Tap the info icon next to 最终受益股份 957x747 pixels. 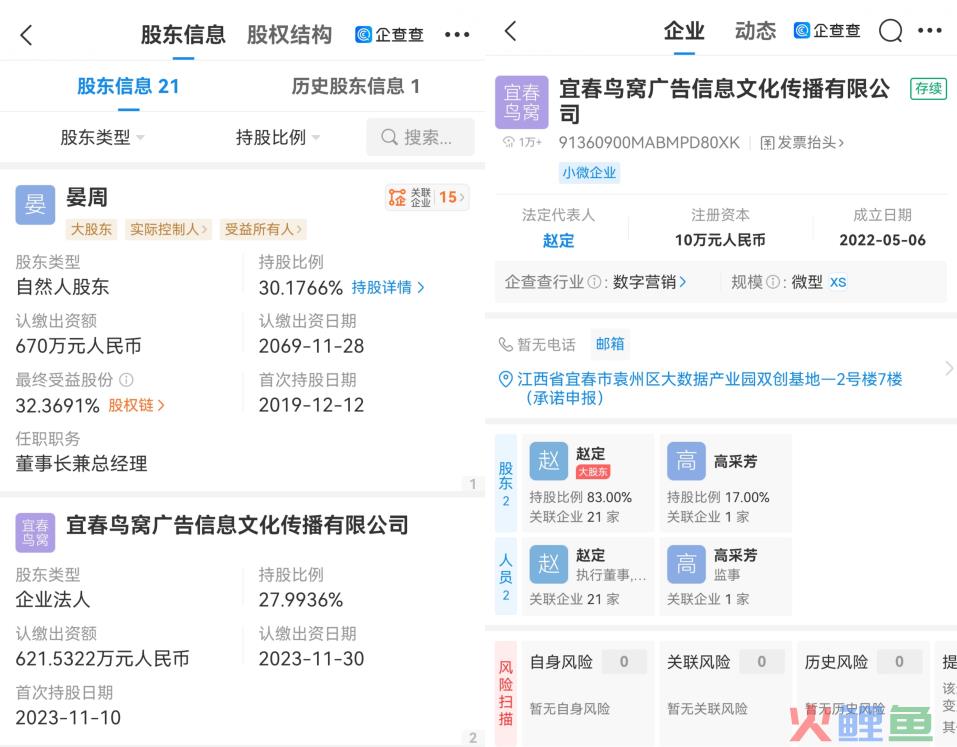126,380
